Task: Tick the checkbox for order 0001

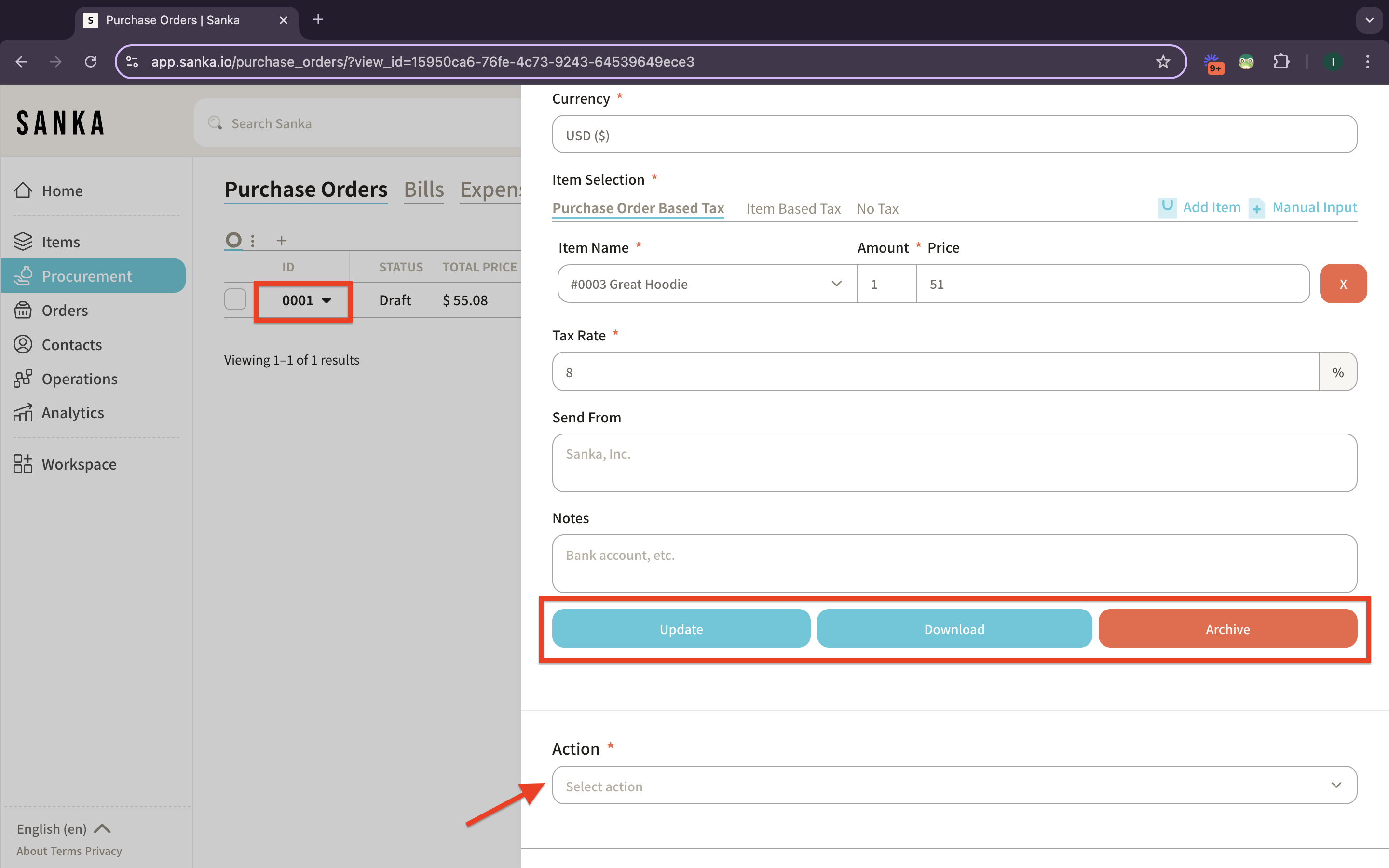Action: coord(235,299)
